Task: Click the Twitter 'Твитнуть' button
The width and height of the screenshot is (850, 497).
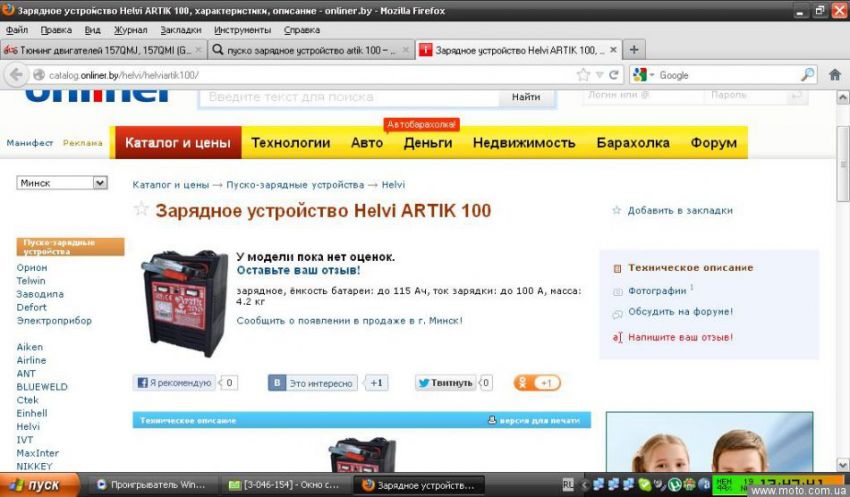Action: tap(446, 383)
